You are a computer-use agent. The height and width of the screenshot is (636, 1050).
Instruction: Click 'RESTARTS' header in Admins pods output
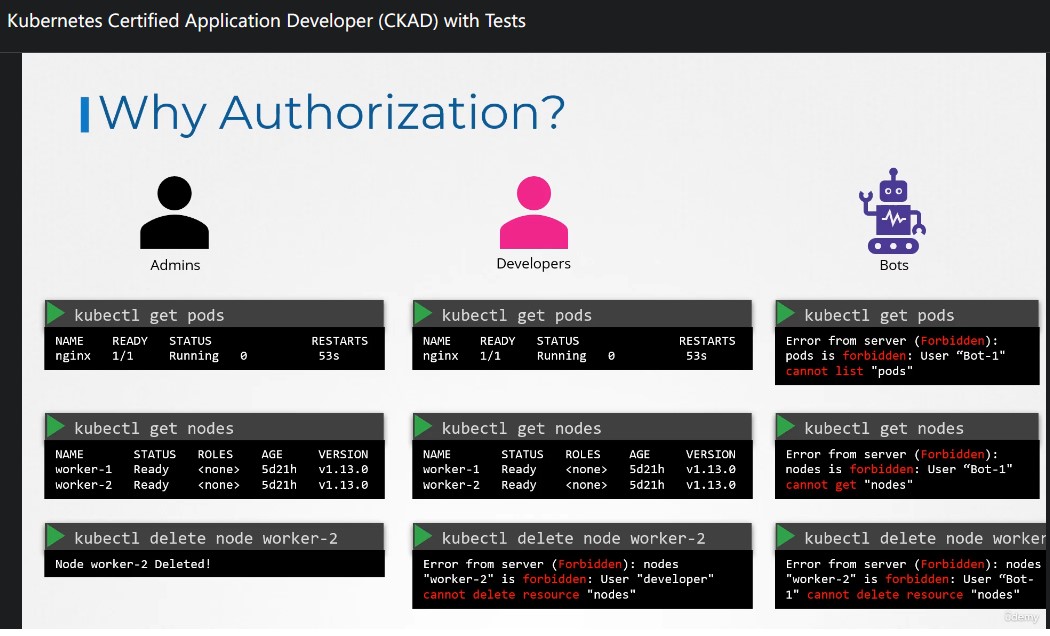(x=340, y=341)
